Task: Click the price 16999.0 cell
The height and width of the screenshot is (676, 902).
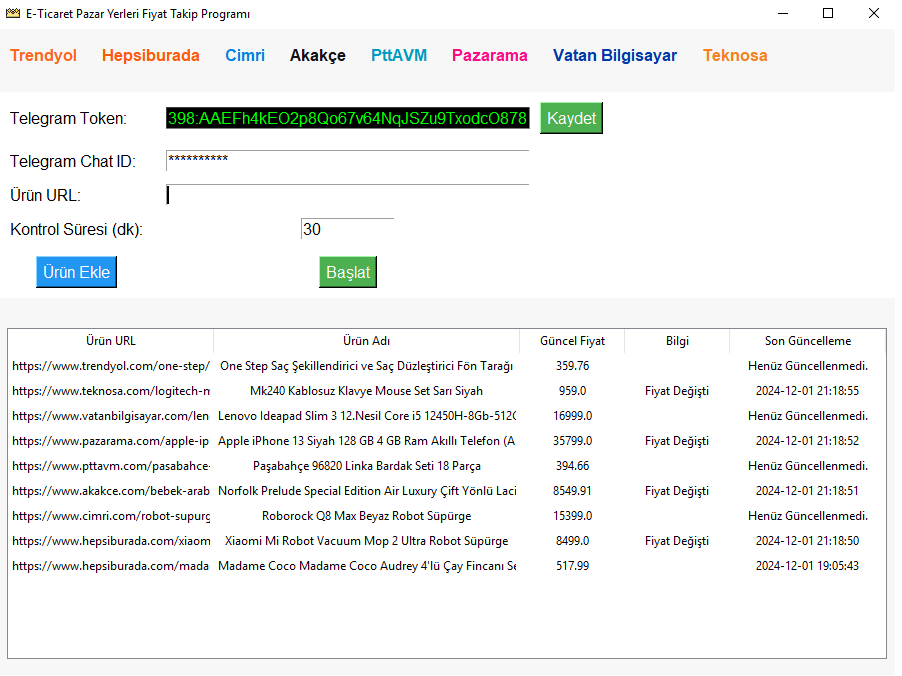Action: click(572, 416)
